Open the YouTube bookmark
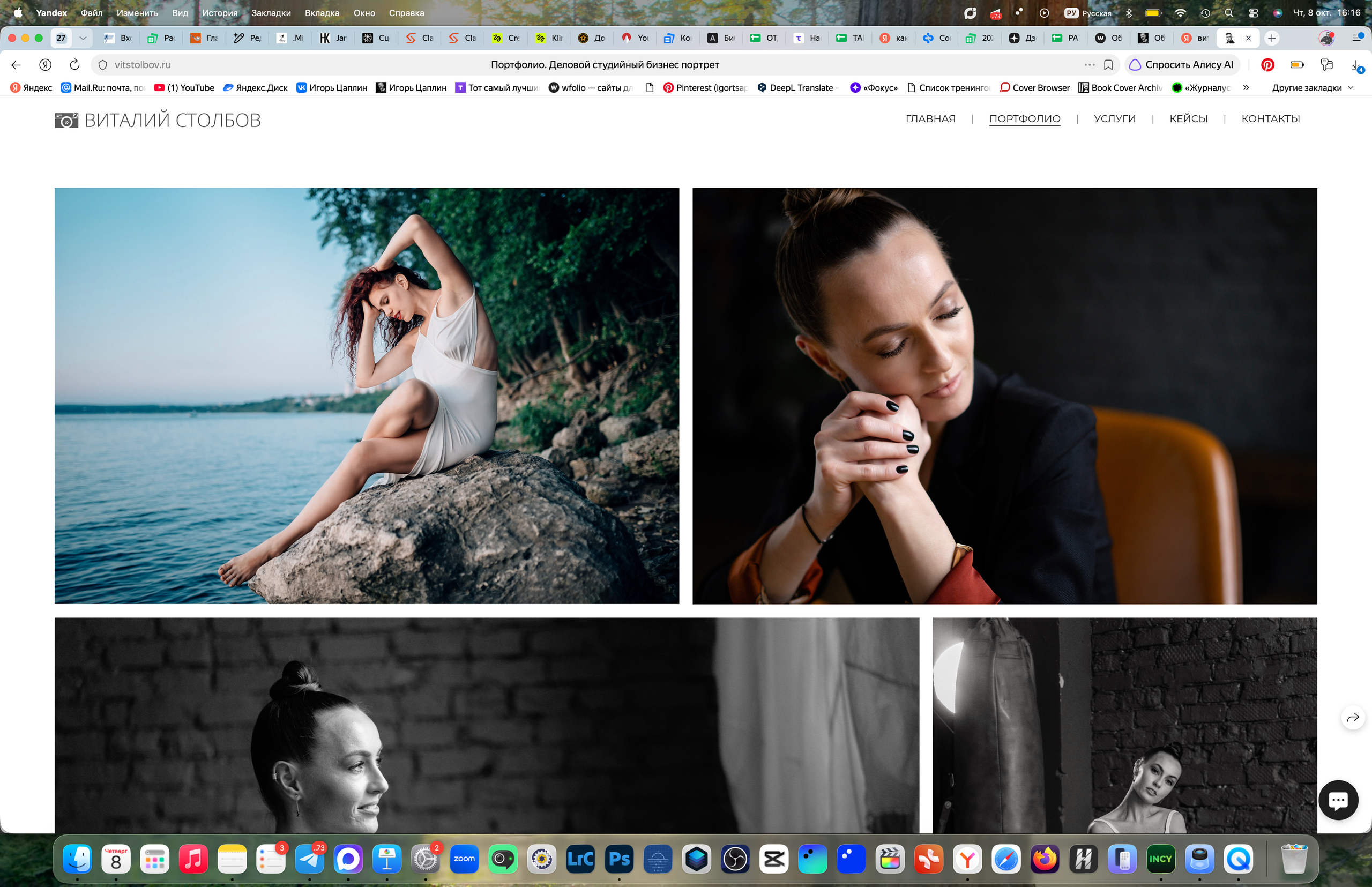1372x887 pixels. (x=184, y=87)
